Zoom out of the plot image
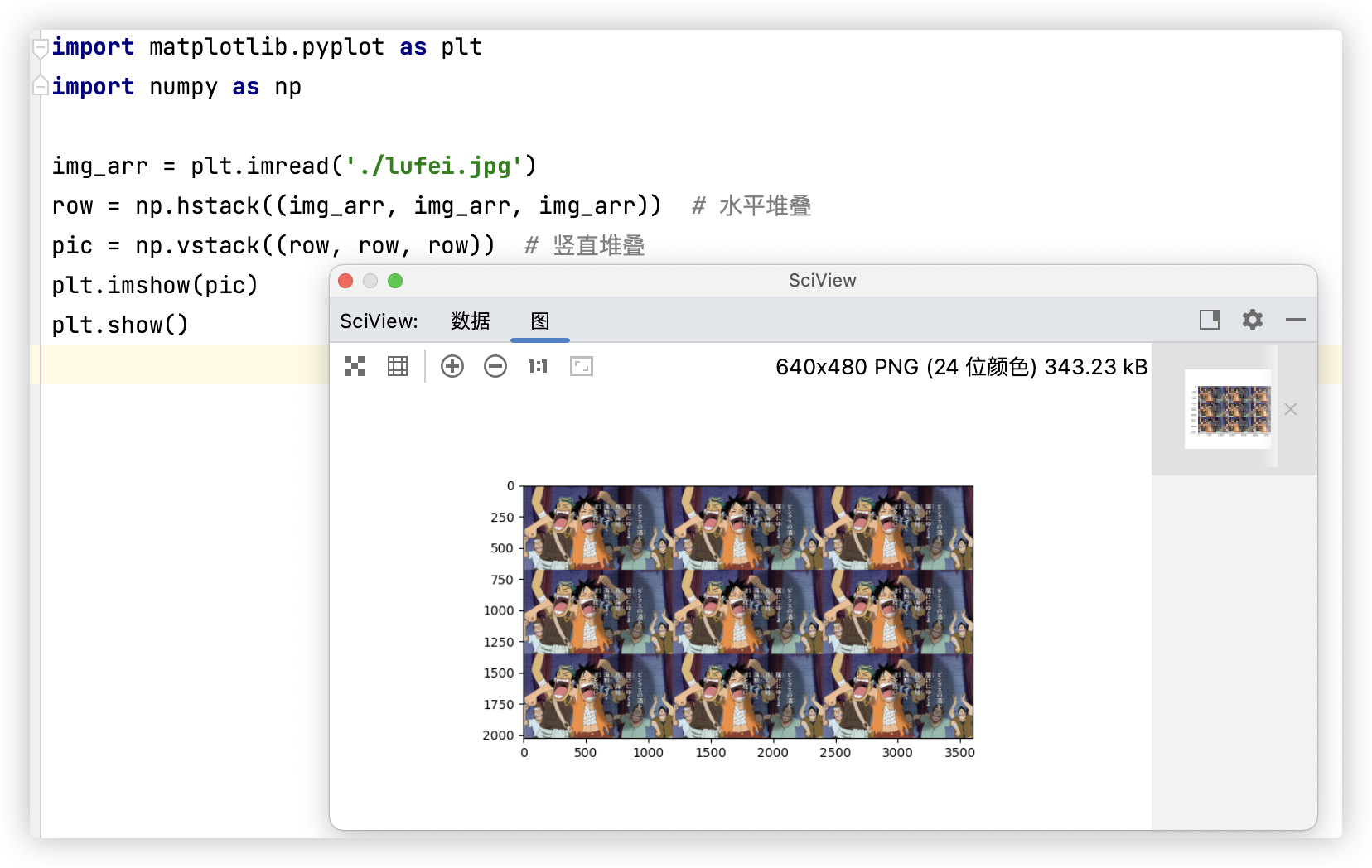The height and width of the screenshot is (868, 1372). (495, 365)
